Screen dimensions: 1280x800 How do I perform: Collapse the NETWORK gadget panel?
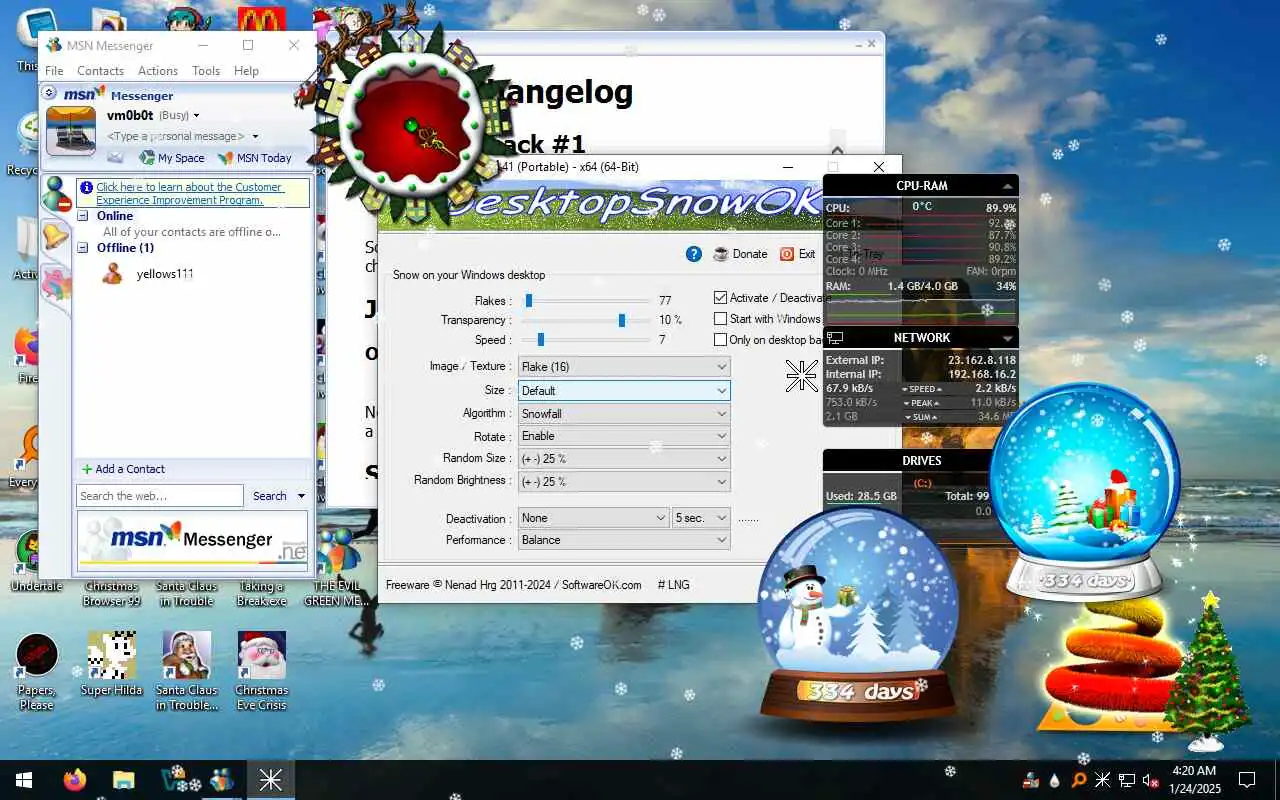point(1007,338)
